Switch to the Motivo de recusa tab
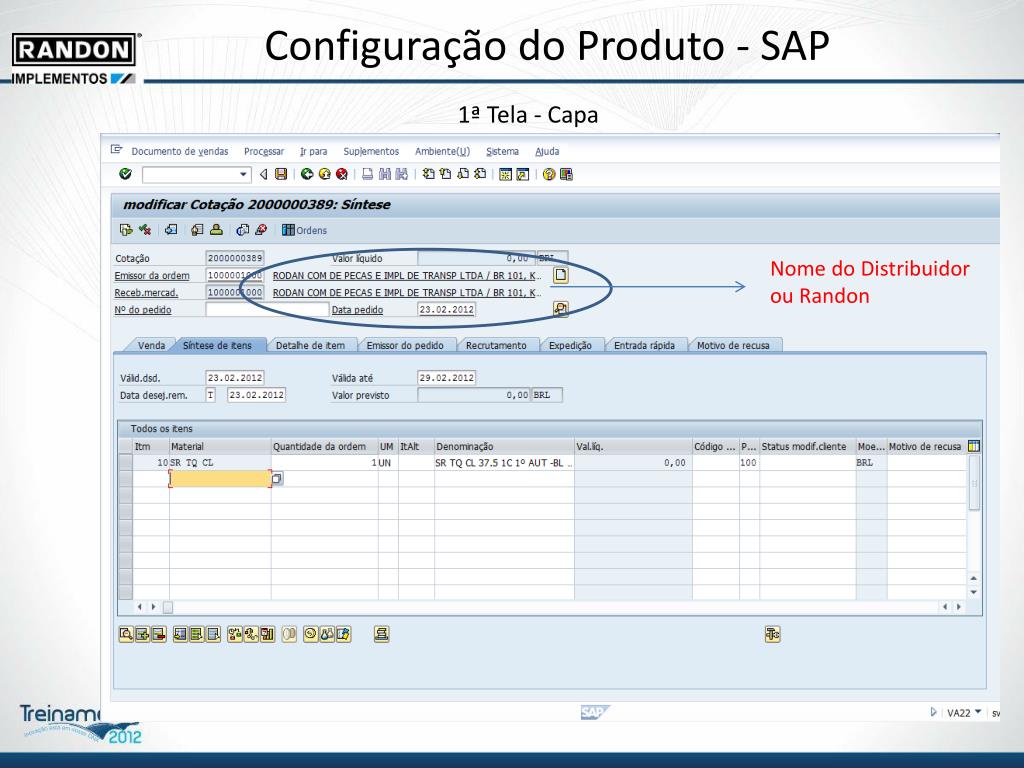This screenshot has height=768, width=1024. (733, 345)
